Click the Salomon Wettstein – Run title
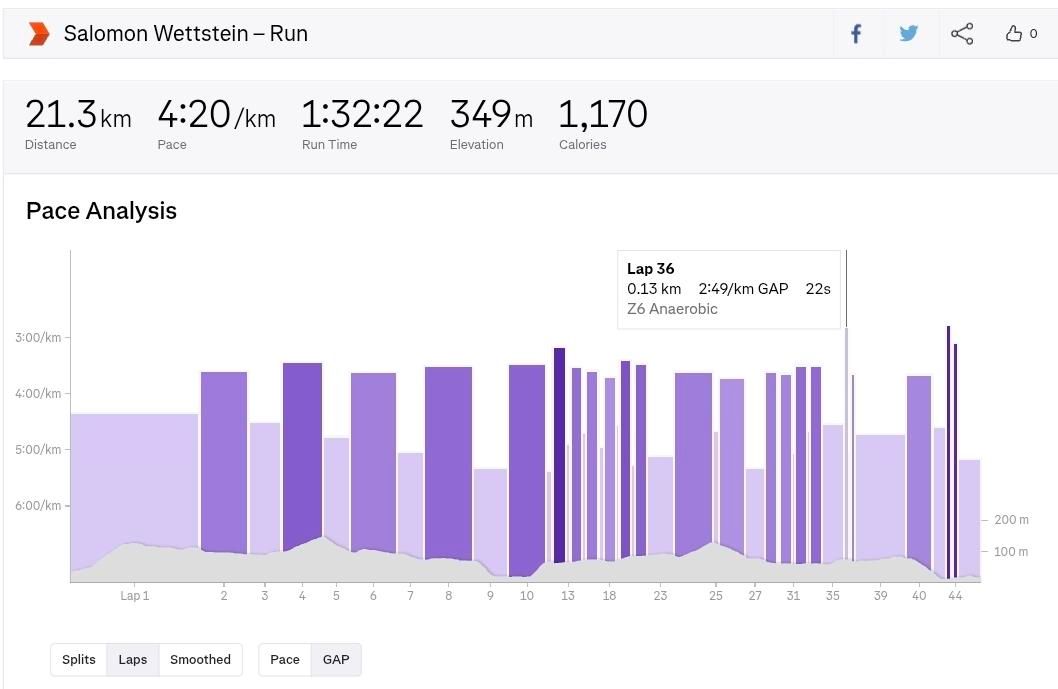Screen dimensions: 1058x689 [x=186, y=34]
